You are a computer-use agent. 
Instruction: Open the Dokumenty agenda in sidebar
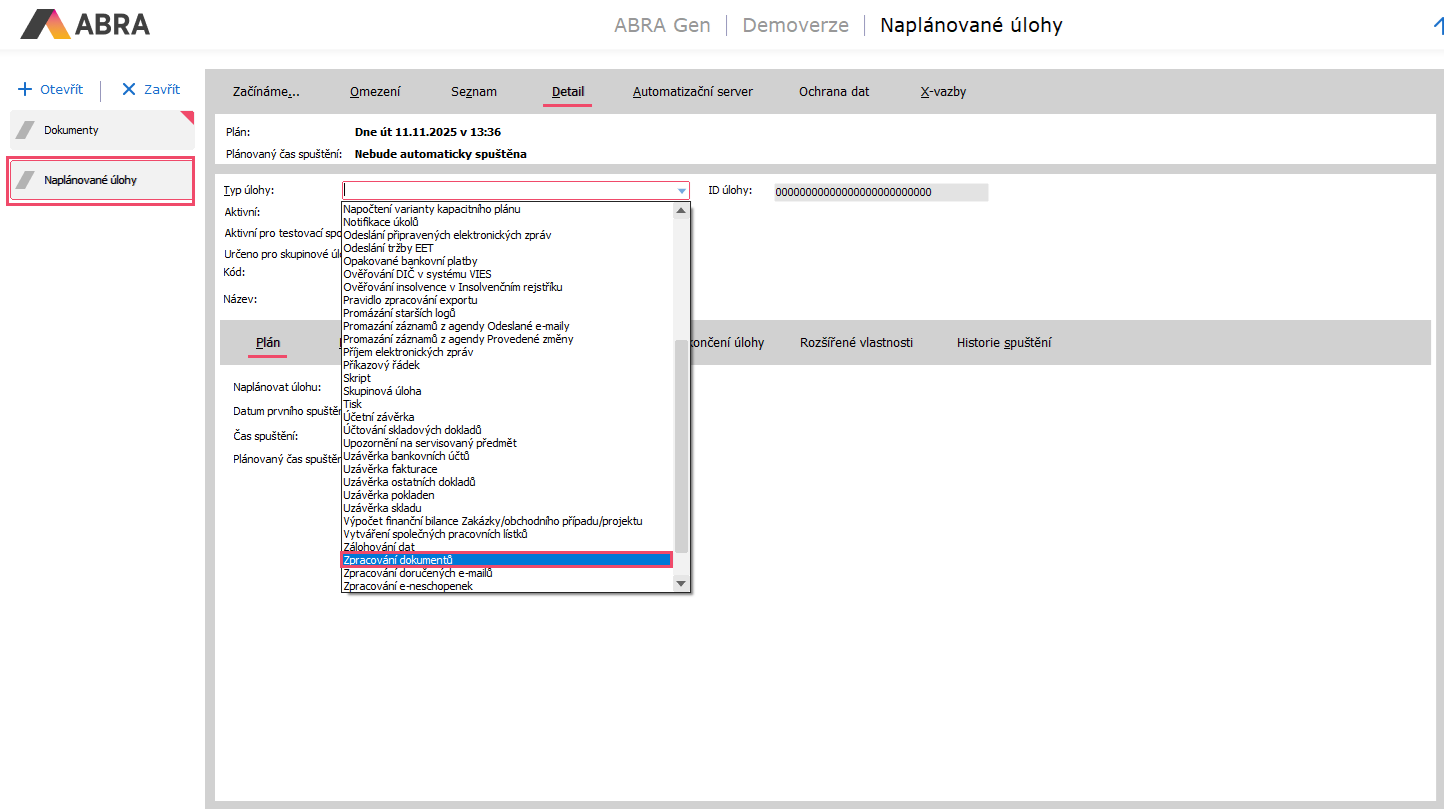point(102,130)
